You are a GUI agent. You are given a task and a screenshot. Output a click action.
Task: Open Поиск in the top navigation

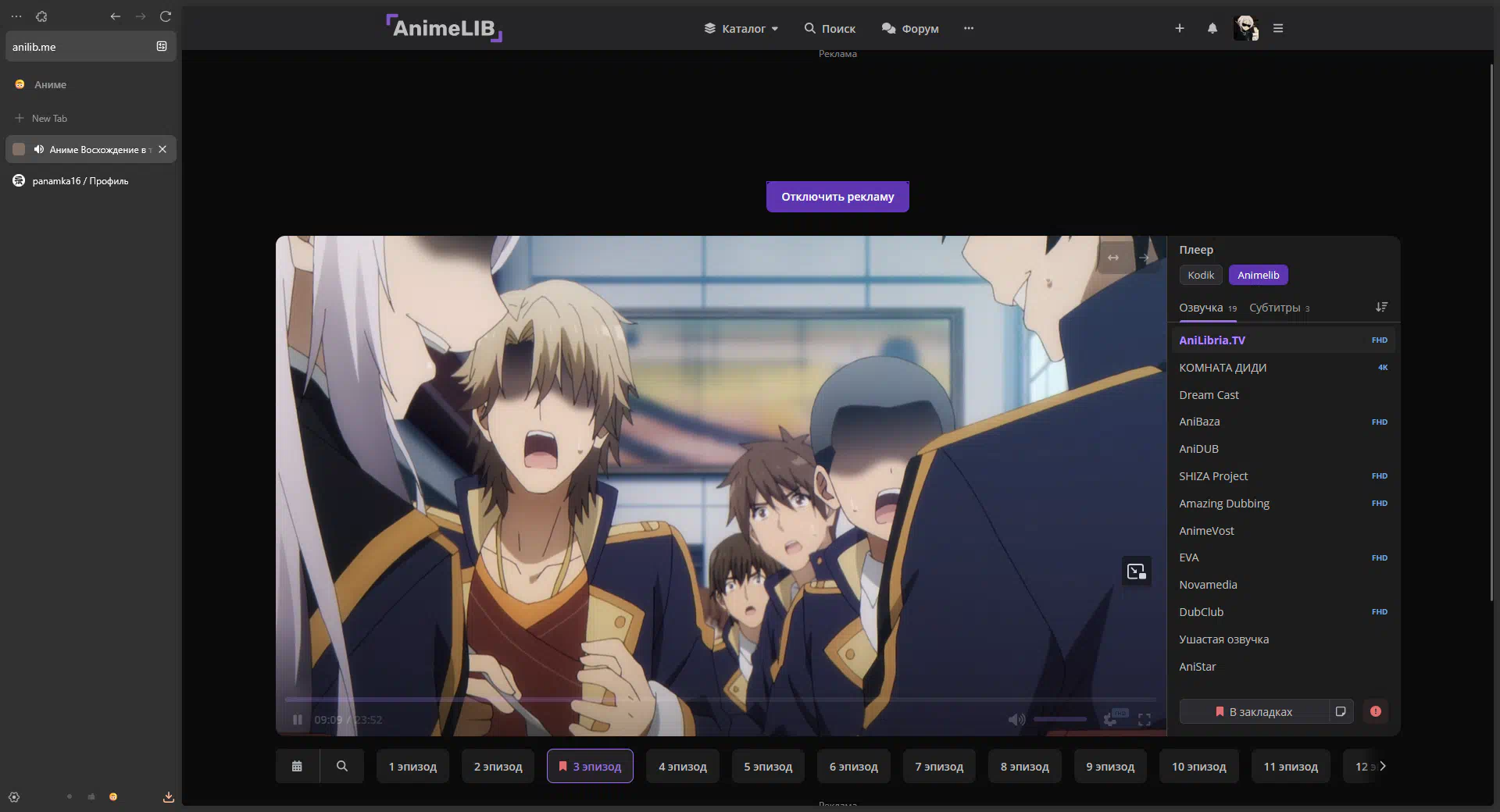(x=830, y=28)
